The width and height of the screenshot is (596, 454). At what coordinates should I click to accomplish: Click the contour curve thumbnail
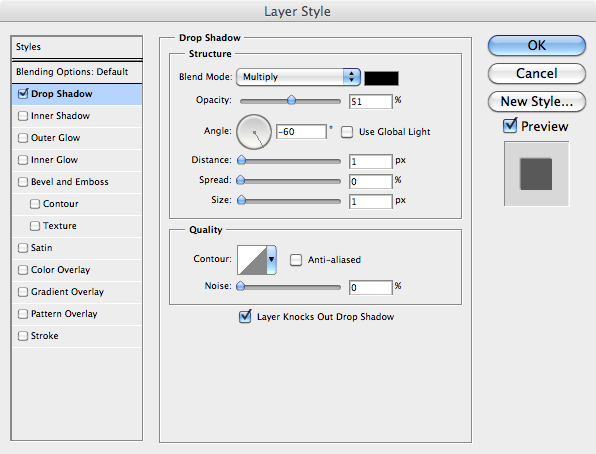(252, 260)
